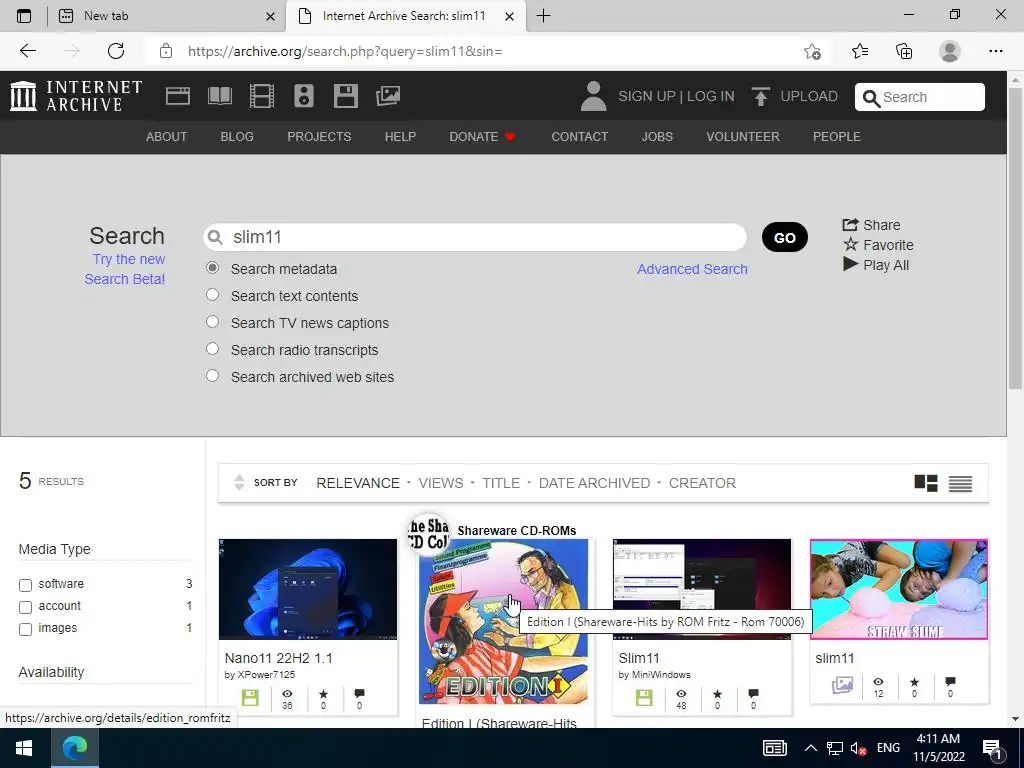Open Advanced Search link

pos(692,269)
